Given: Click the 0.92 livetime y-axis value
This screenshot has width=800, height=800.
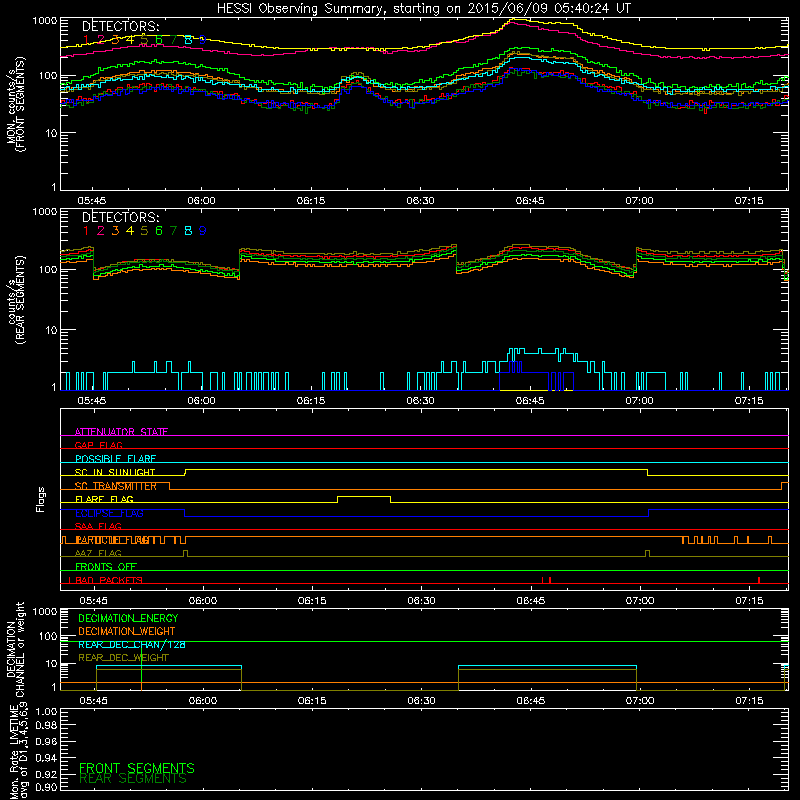Looking at the screenshot, I should point(46,774).
